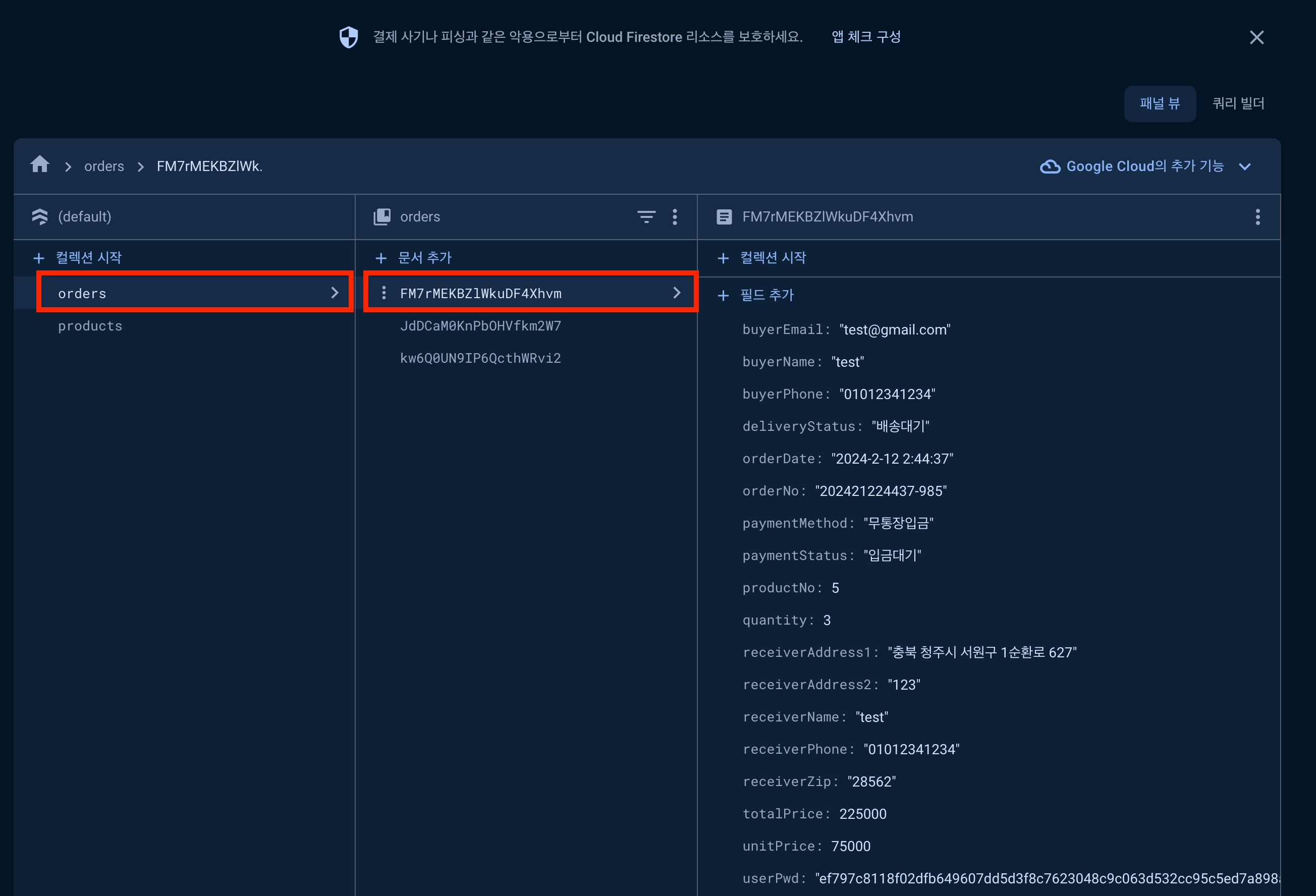Expand Google Cloud의 추가 기능 dropdown
This screenshot has height=896, width=1316.
[x=1245, y=166]
